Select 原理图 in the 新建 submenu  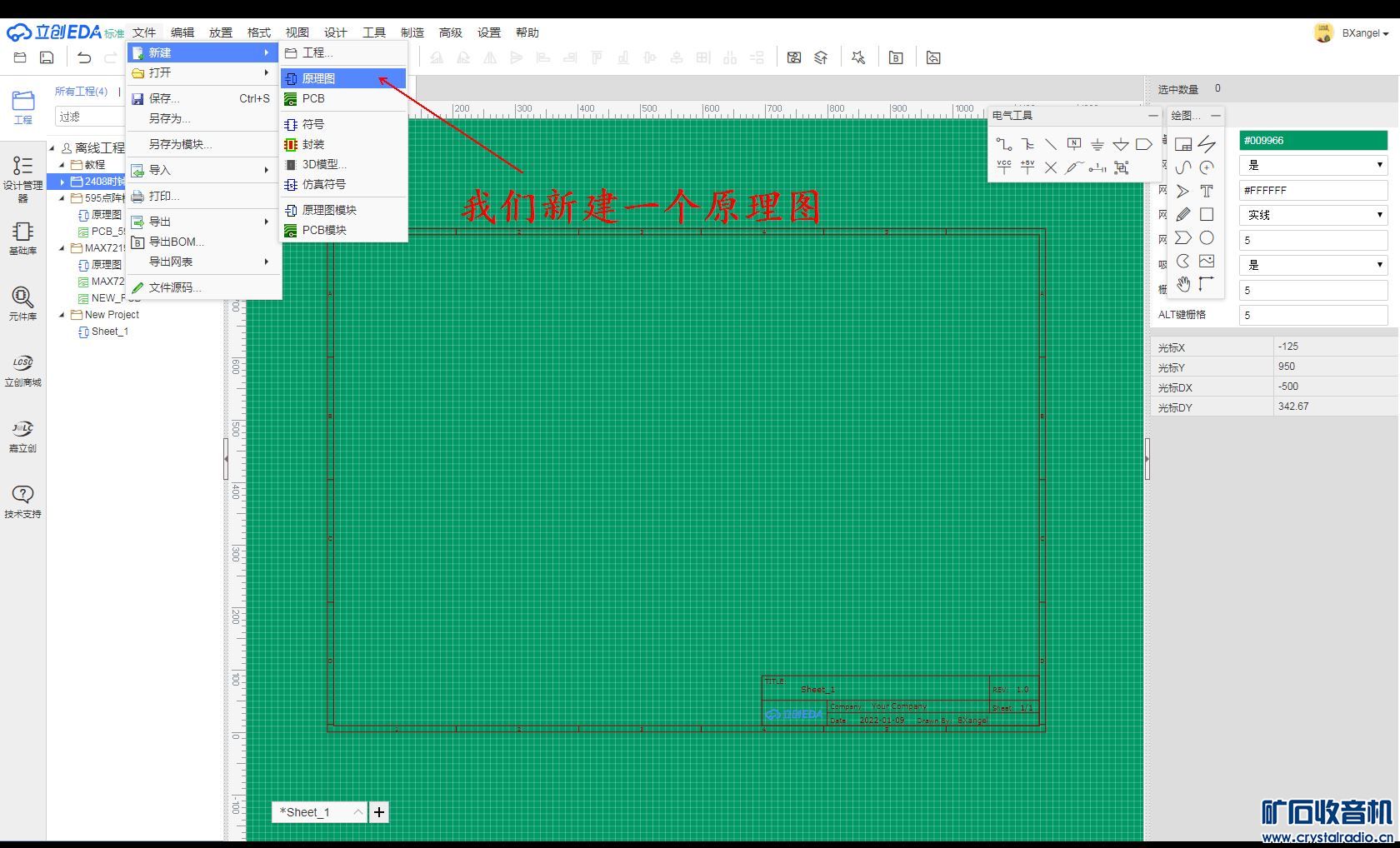(x=343, y=78)
